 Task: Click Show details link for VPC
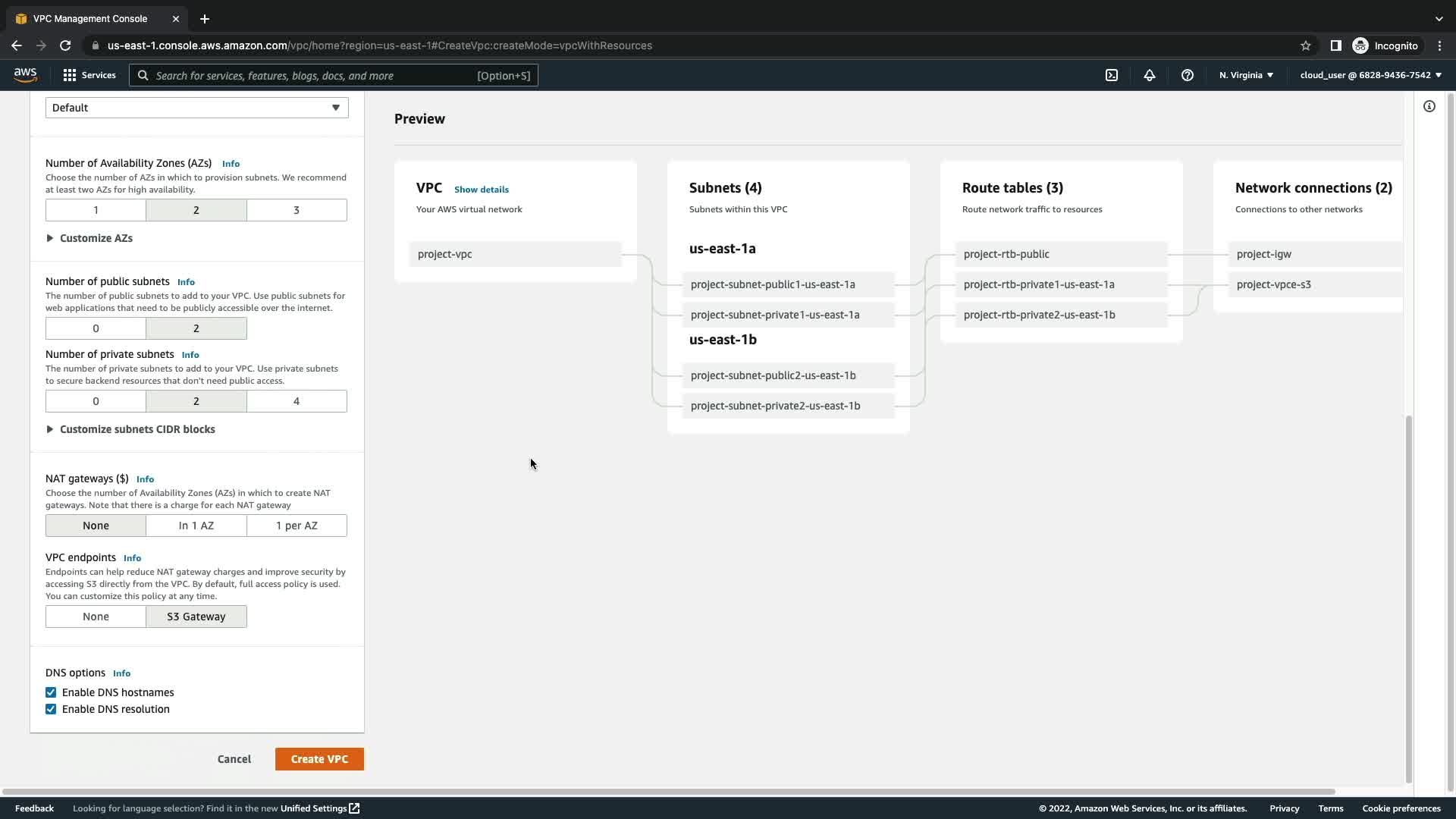click(482, 190)
